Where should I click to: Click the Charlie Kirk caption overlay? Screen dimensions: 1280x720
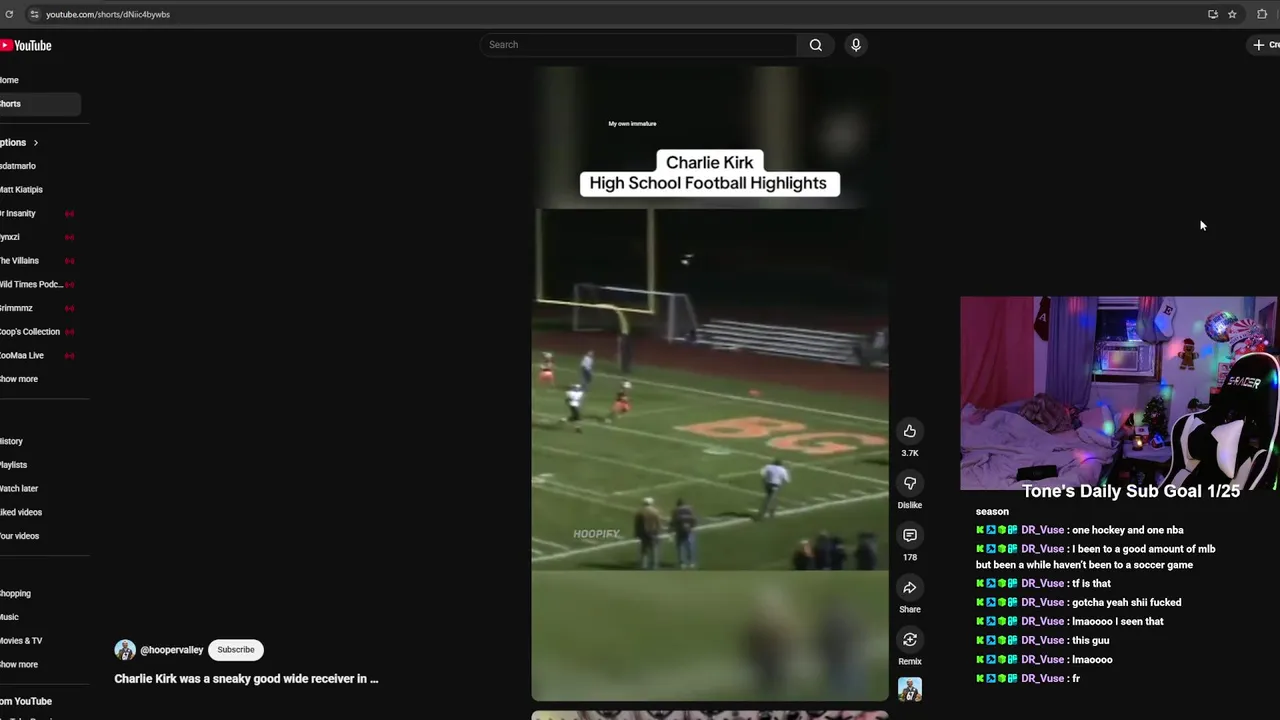click(x=710, y=173)
